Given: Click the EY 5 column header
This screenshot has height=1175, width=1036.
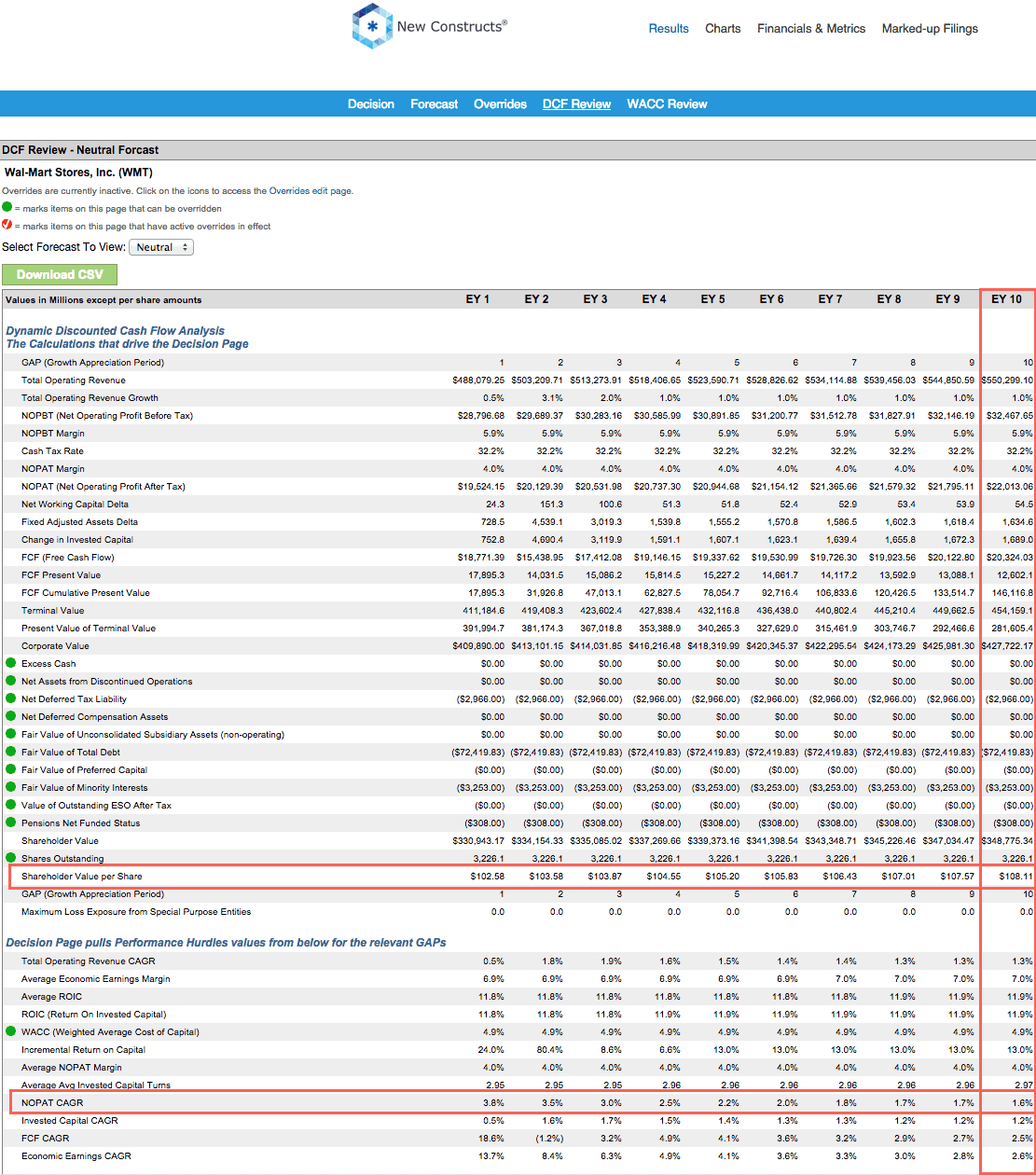Looking at the screenshot, I should point(712,299).
